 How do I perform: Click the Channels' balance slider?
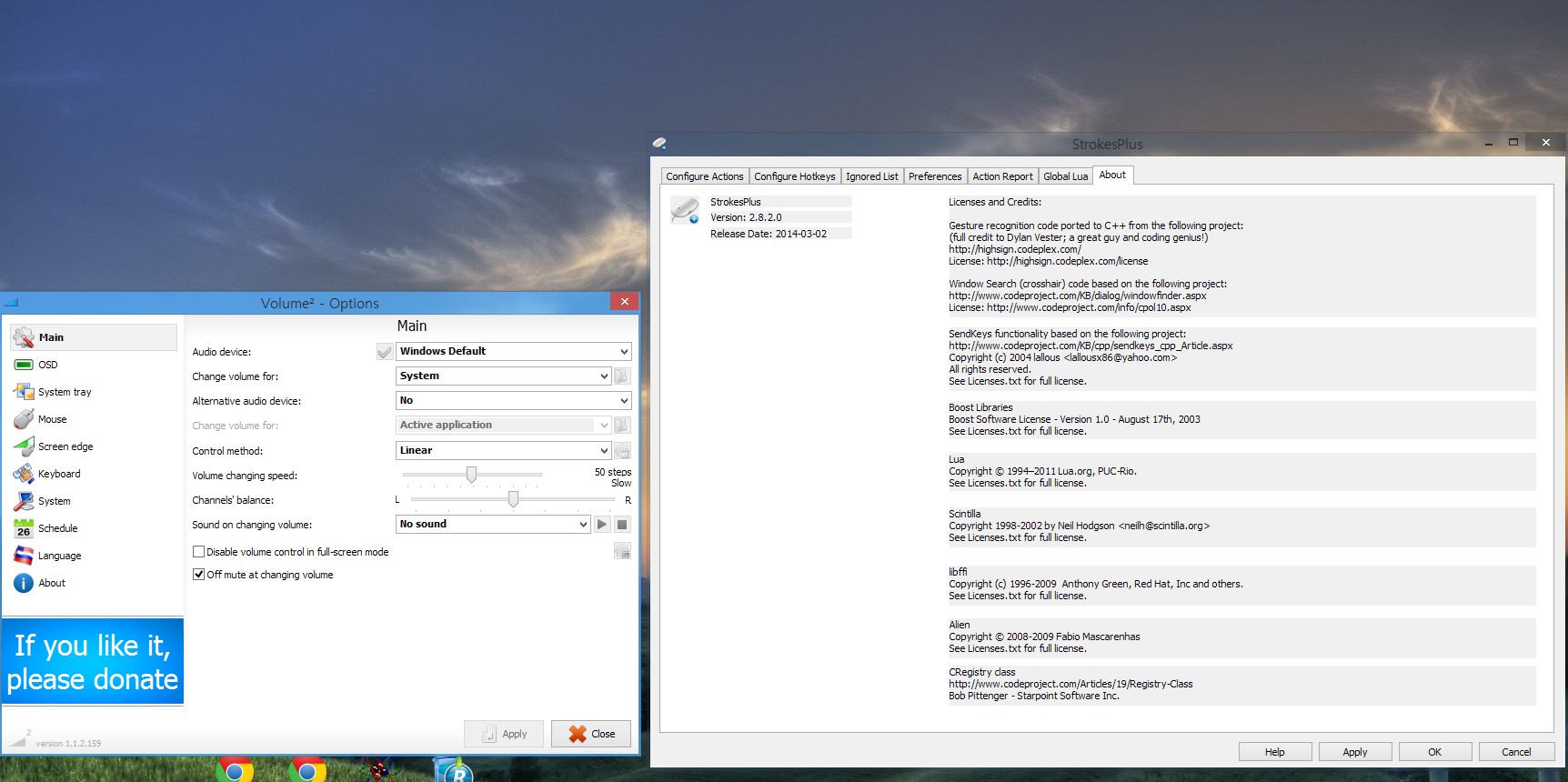513,499
